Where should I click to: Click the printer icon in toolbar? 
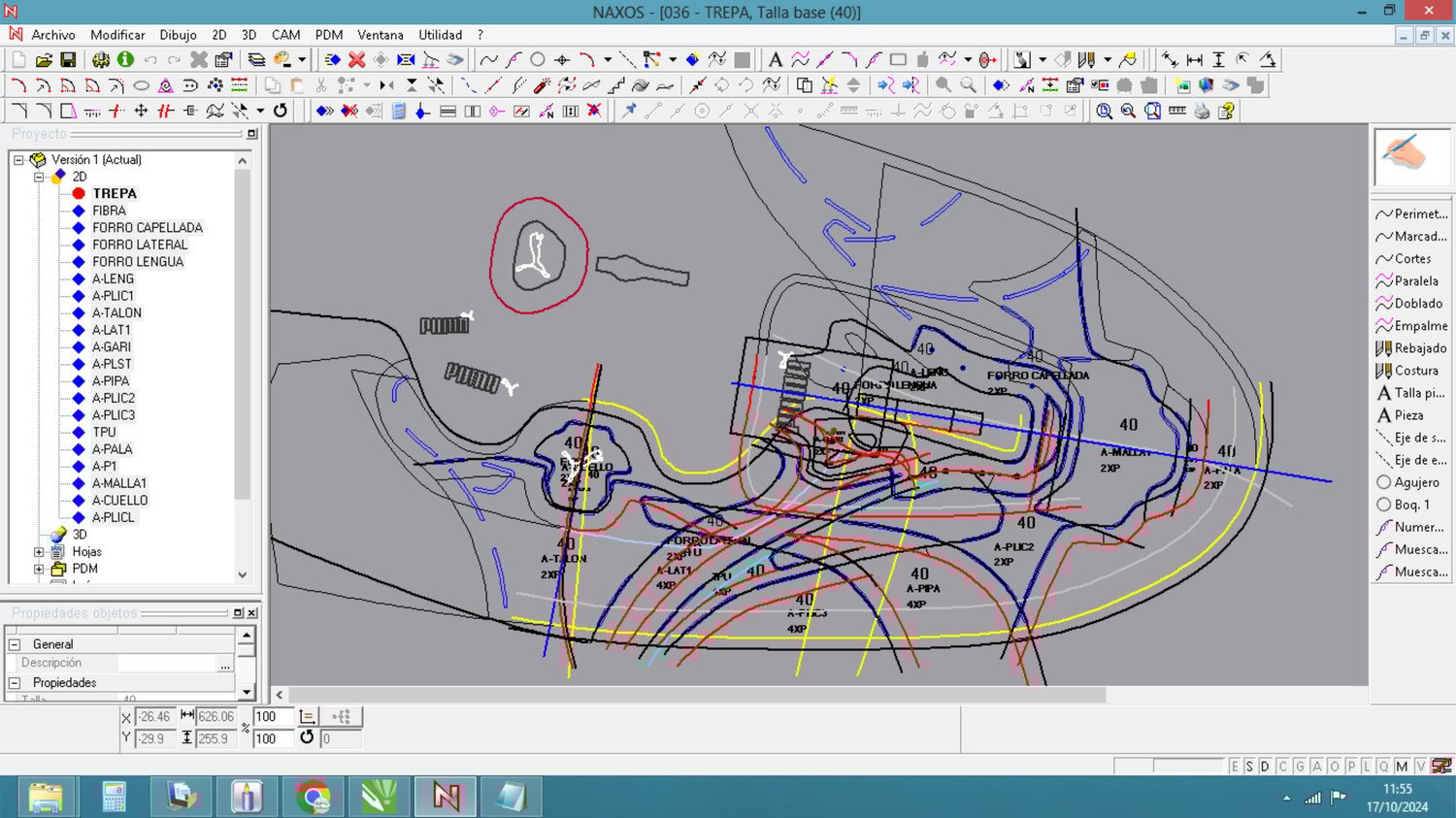tap(1202, 112)
